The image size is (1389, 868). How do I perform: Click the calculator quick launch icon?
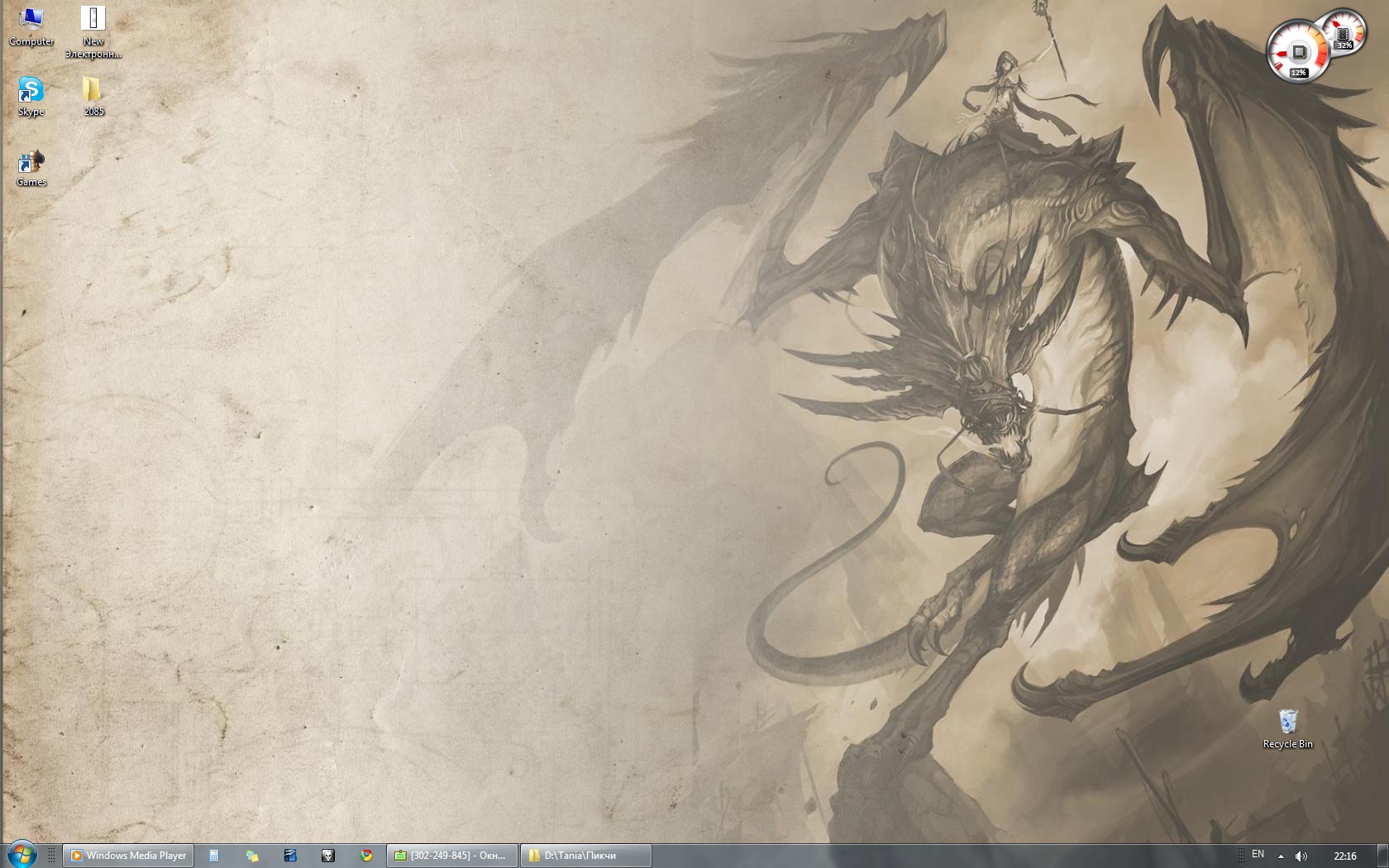[214, 856]
